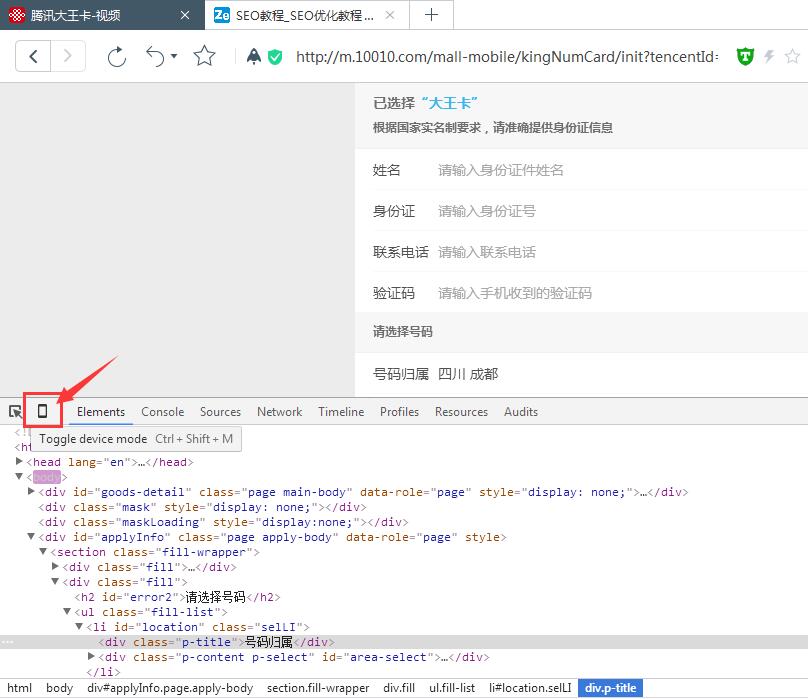The height and width of the screenshot is (699, 808).
Task: Click the browser forward arrow button
Action: pyautogui.click(x=67, y=56)
